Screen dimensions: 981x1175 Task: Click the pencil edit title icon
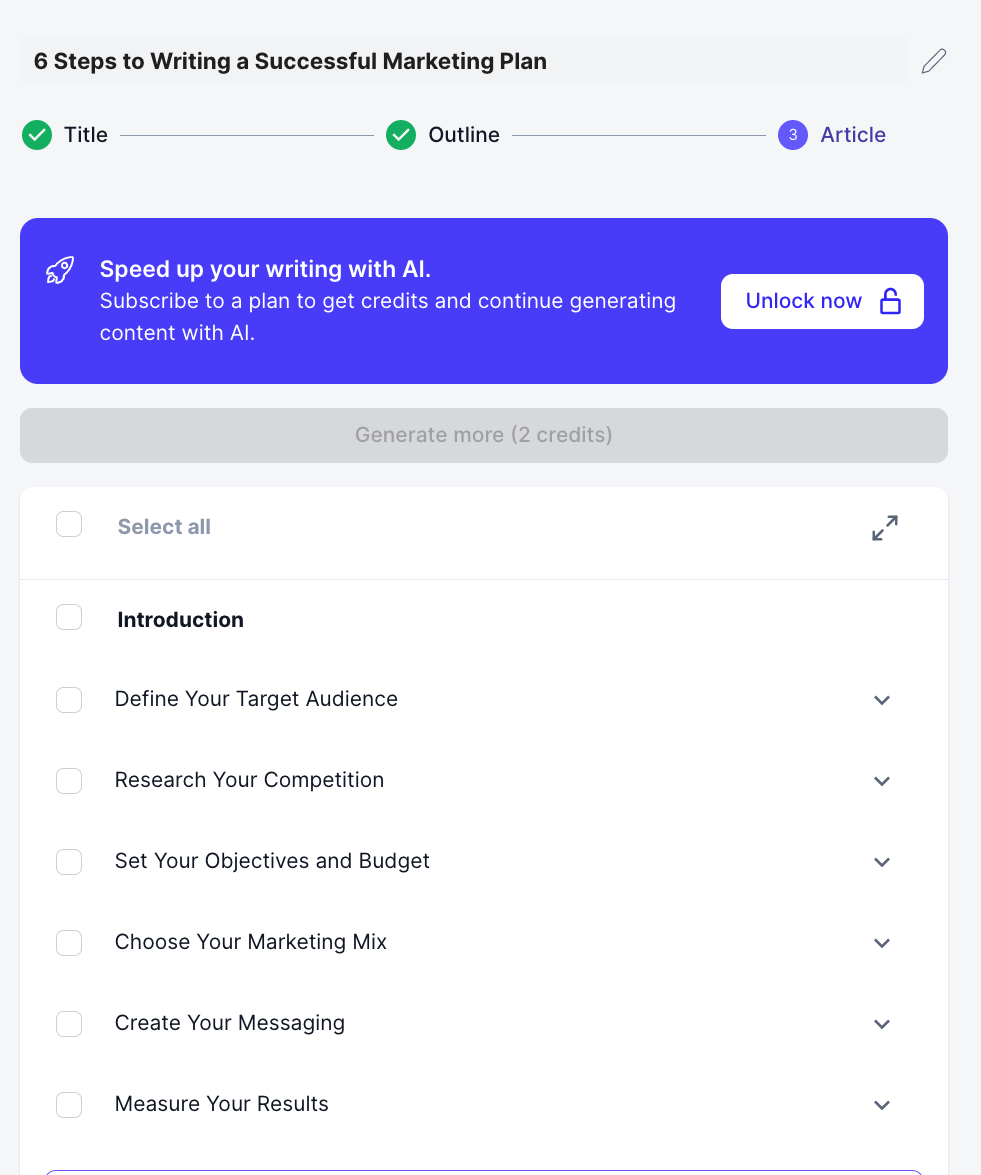pyautogui.click(x=933, y=61)
